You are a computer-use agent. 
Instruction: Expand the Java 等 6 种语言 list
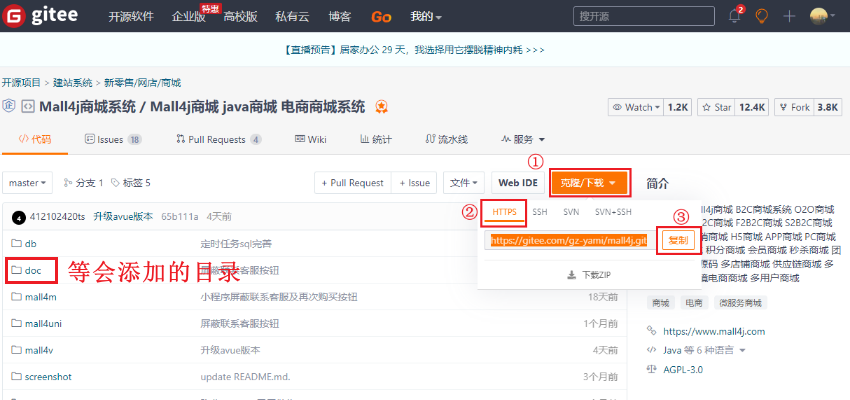tap(704, 350)
